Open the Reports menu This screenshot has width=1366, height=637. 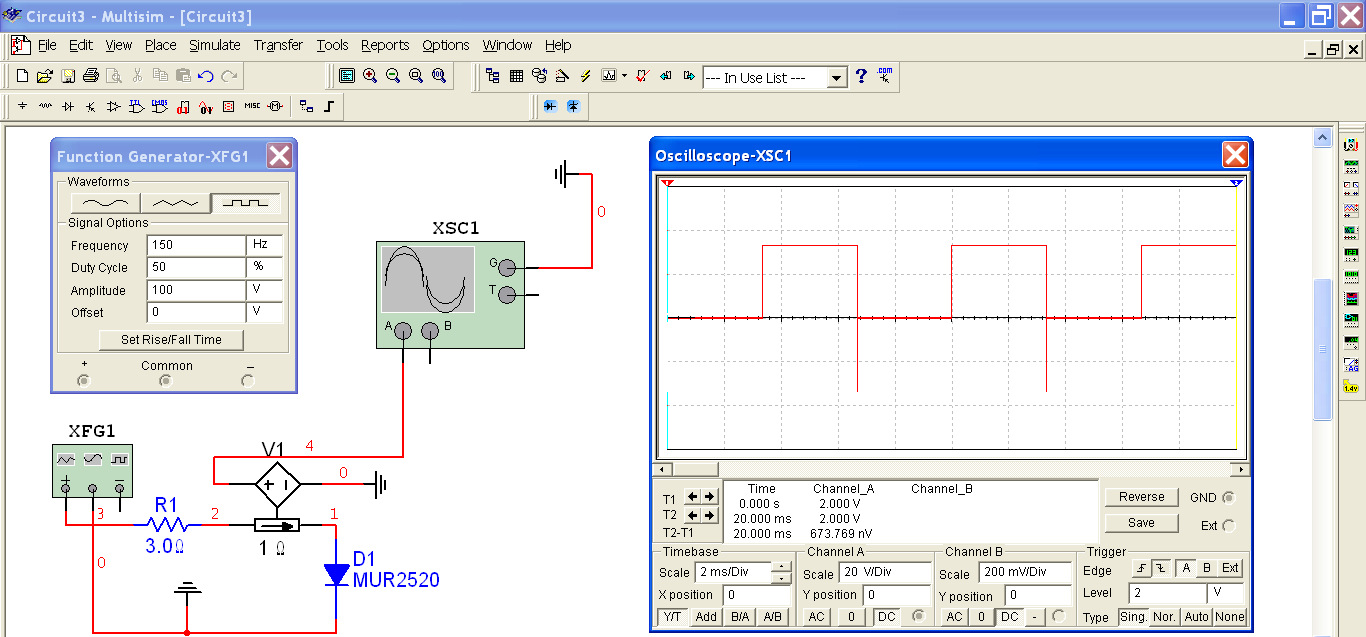pyautogui.click(x=385, y=45)
